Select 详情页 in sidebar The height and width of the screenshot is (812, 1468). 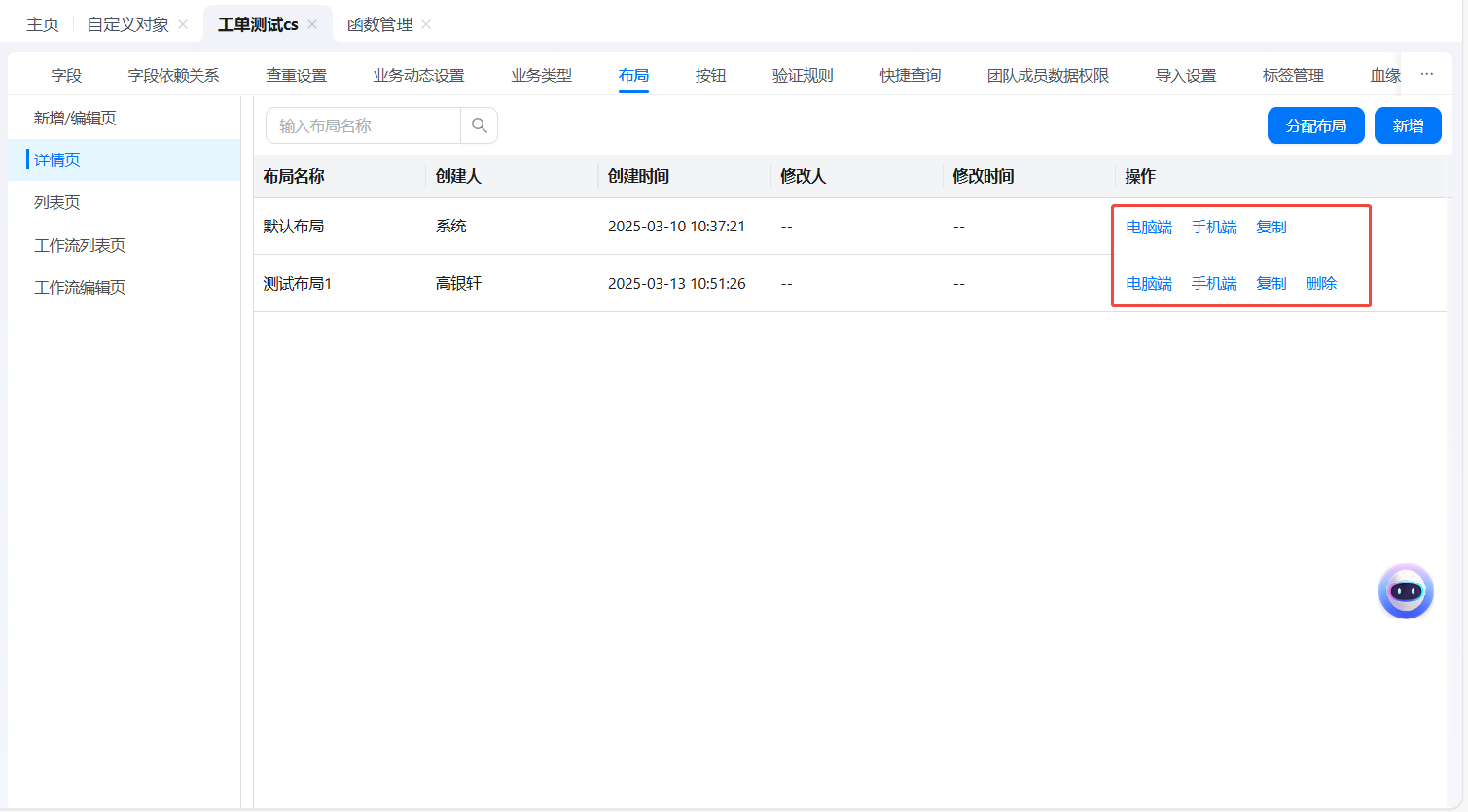point(125,159)
